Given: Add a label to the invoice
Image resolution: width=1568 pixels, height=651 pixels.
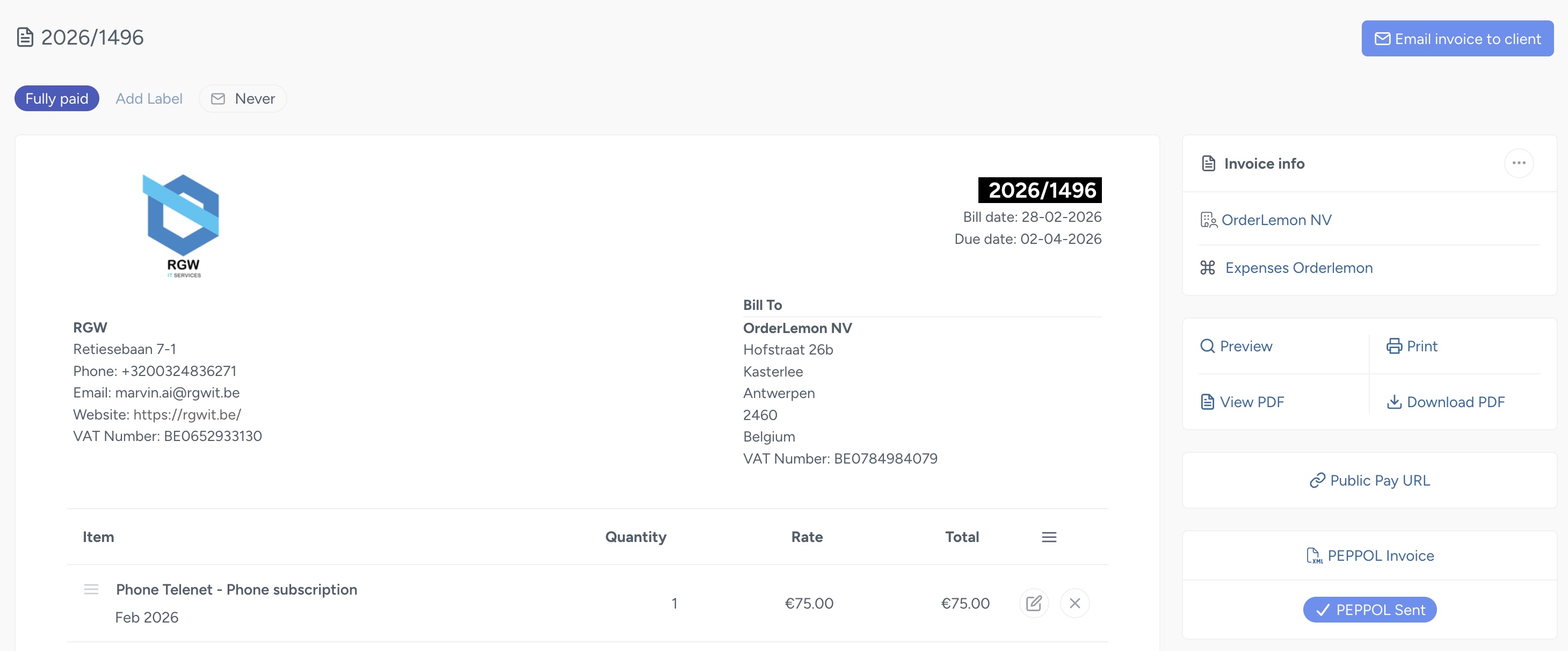Looking at the screenshot, I should point(149,98).
